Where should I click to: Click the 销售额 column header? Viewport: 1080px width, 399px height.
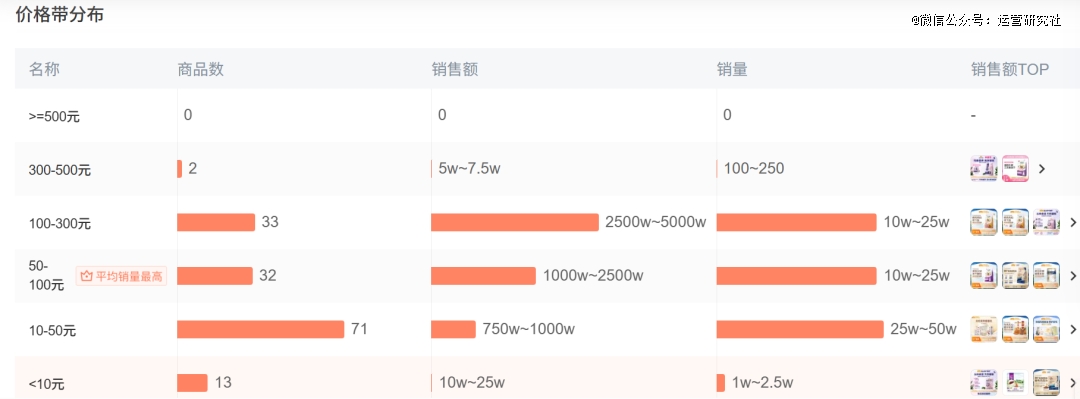coord(455,69)
